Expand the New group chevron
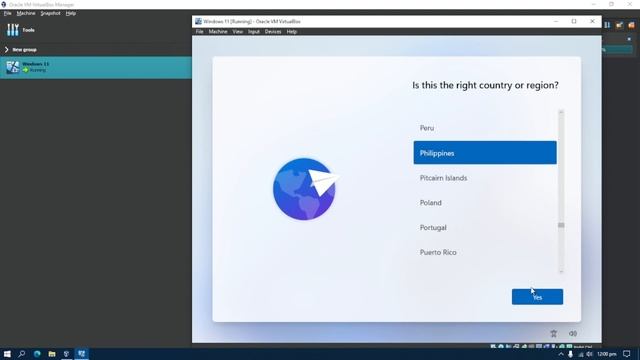Screen dimensions: 640x360 click(x=7, y=49)
